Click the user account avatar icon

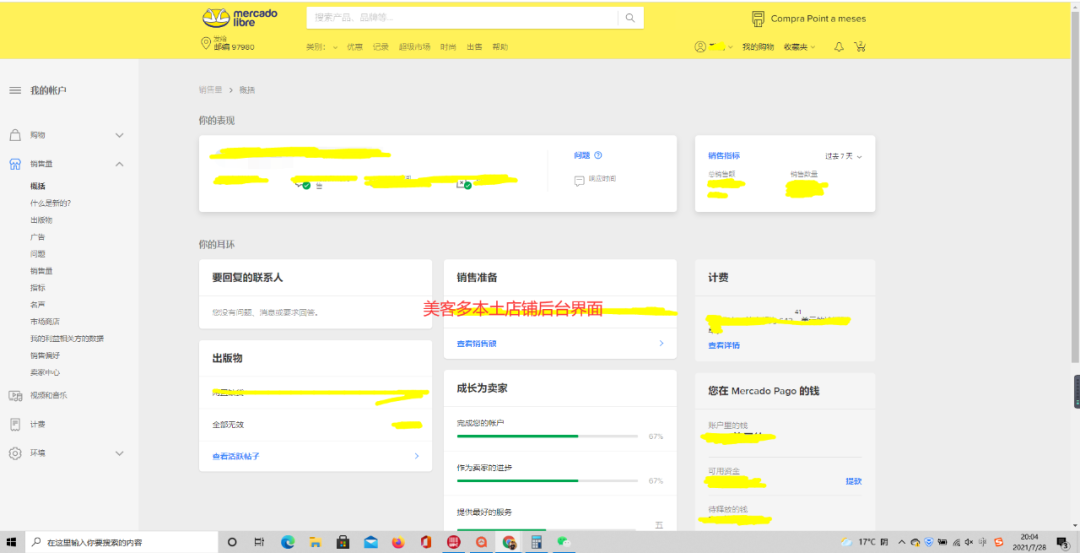(x=700, y=47)
